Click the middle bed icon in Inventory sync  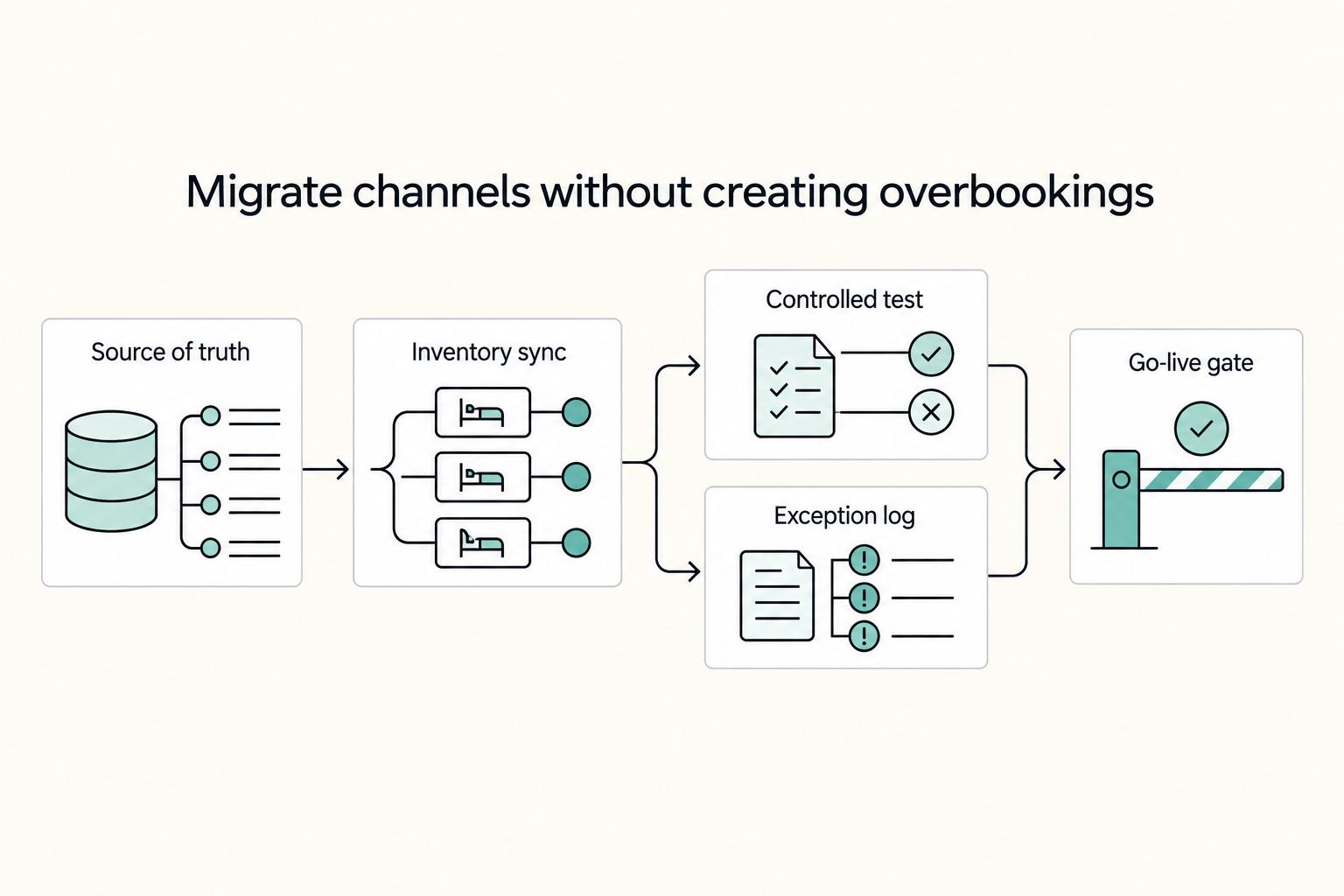click(483, 477)
